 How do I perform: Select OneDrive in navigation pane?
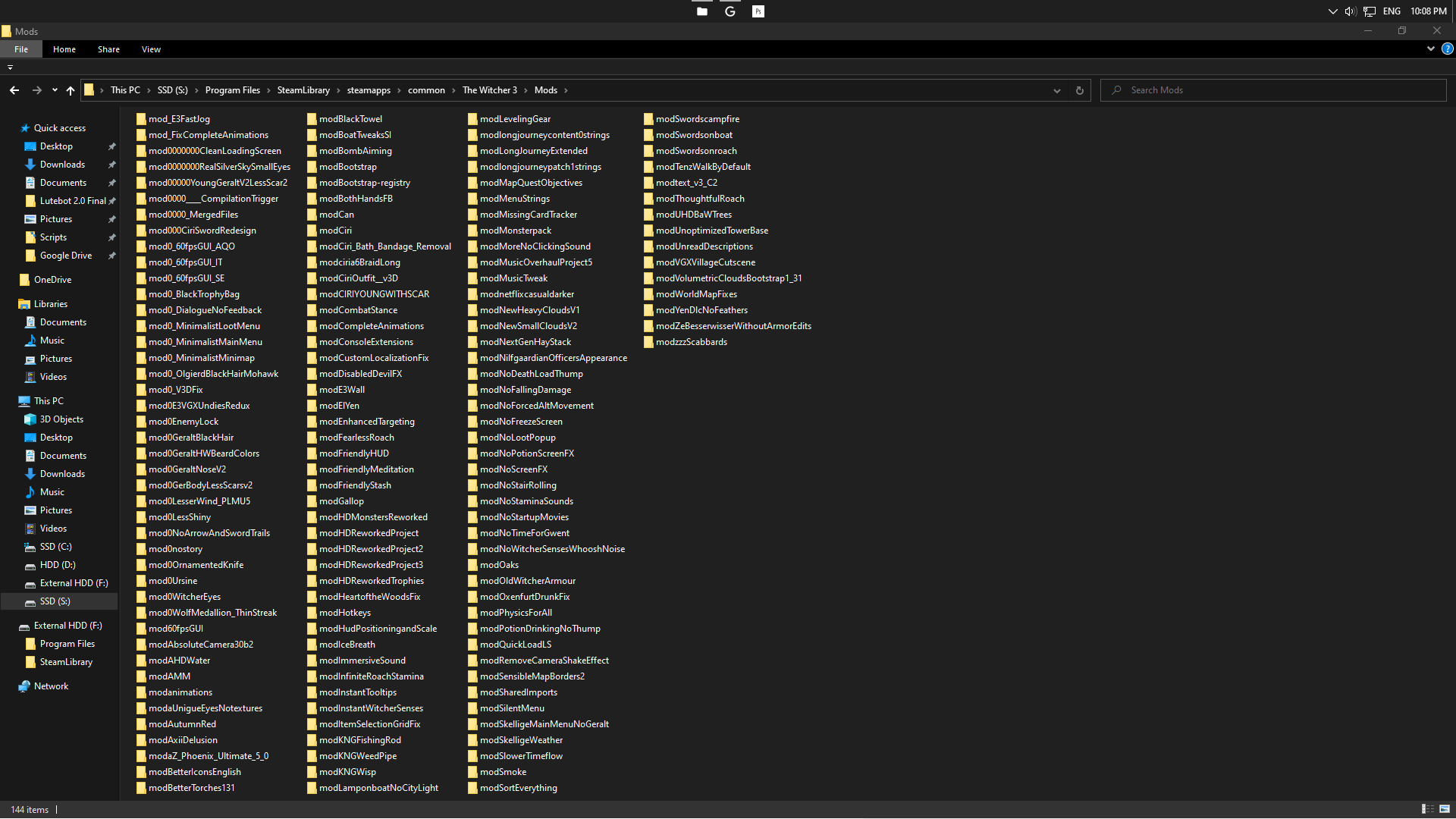(52, 280)
